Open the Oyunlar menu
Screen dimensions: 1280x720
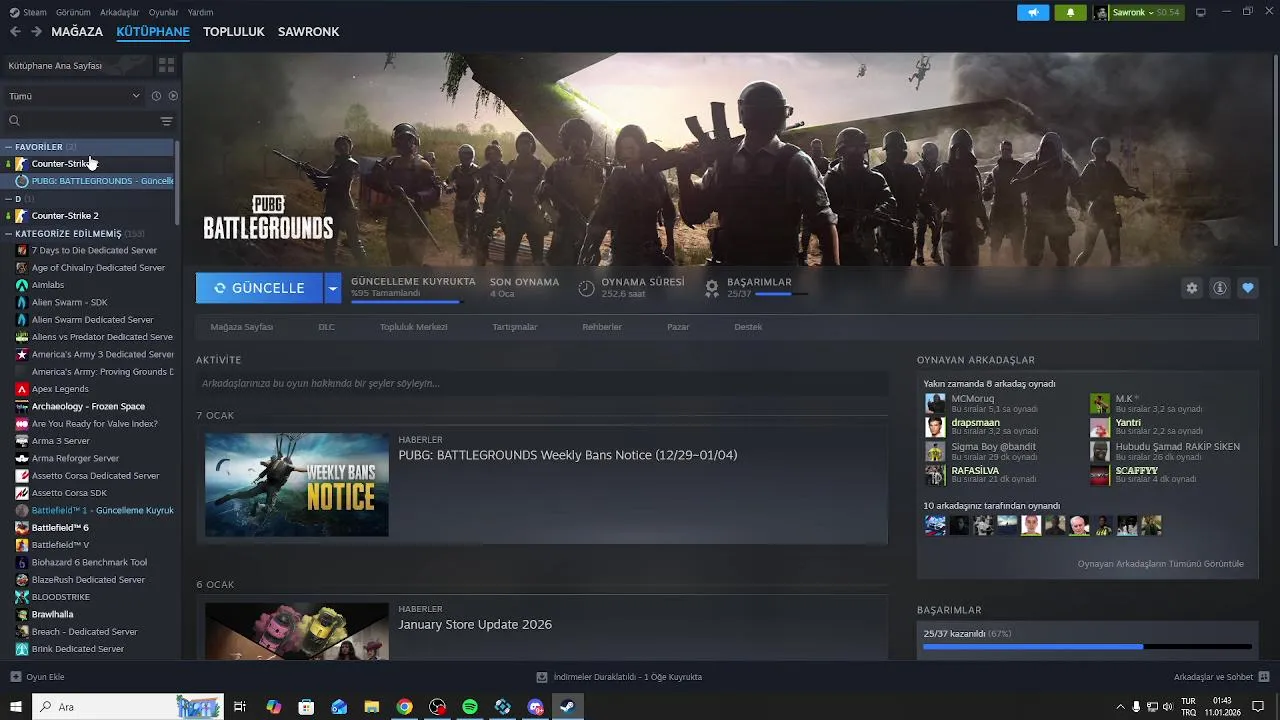164,12
